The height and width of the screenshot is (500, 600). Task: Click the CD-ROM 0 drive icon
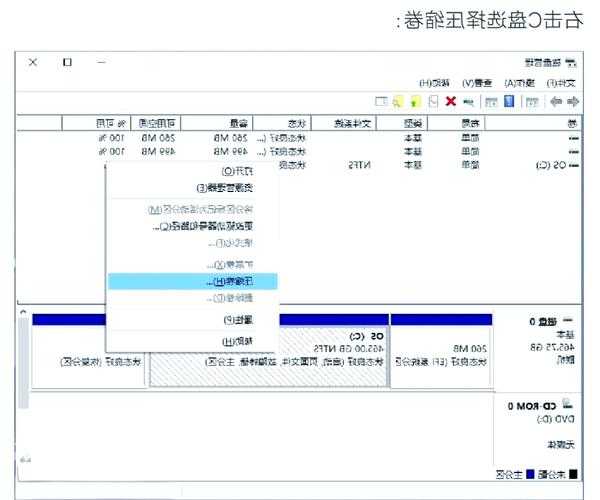[568, 405]
